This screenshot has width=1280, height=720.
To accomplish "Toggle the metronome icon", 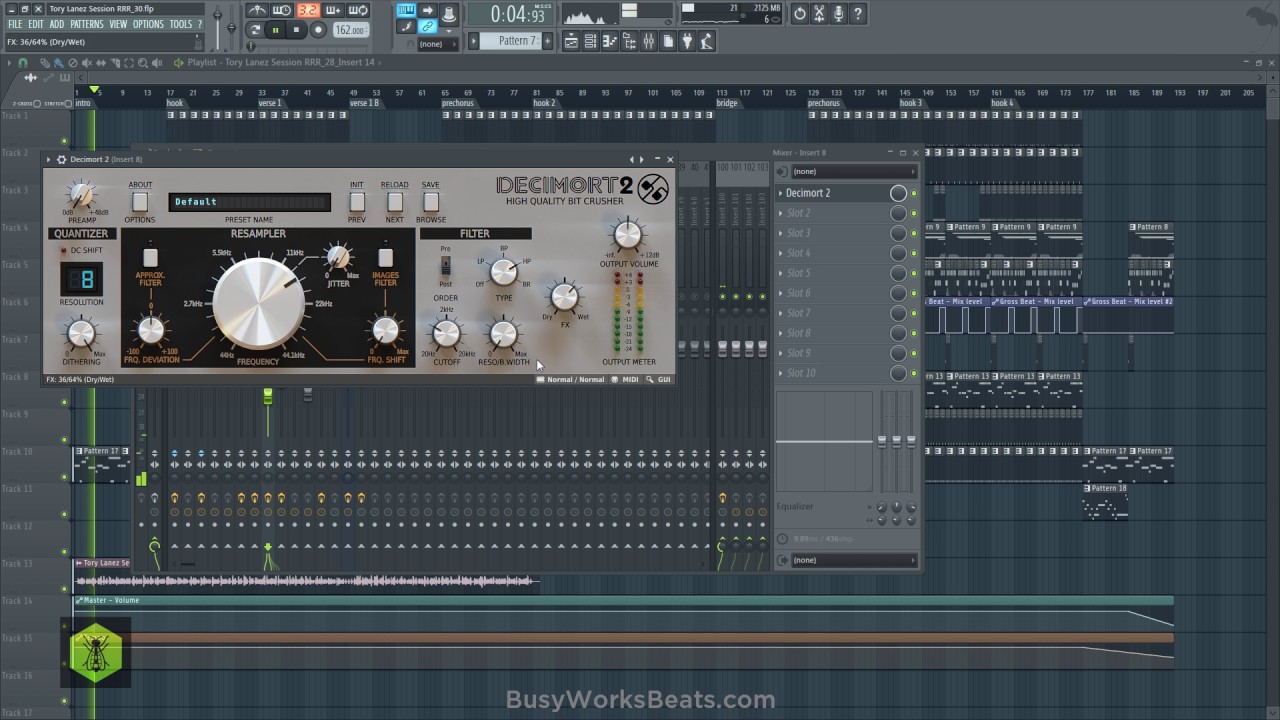I will pos(257,10).
